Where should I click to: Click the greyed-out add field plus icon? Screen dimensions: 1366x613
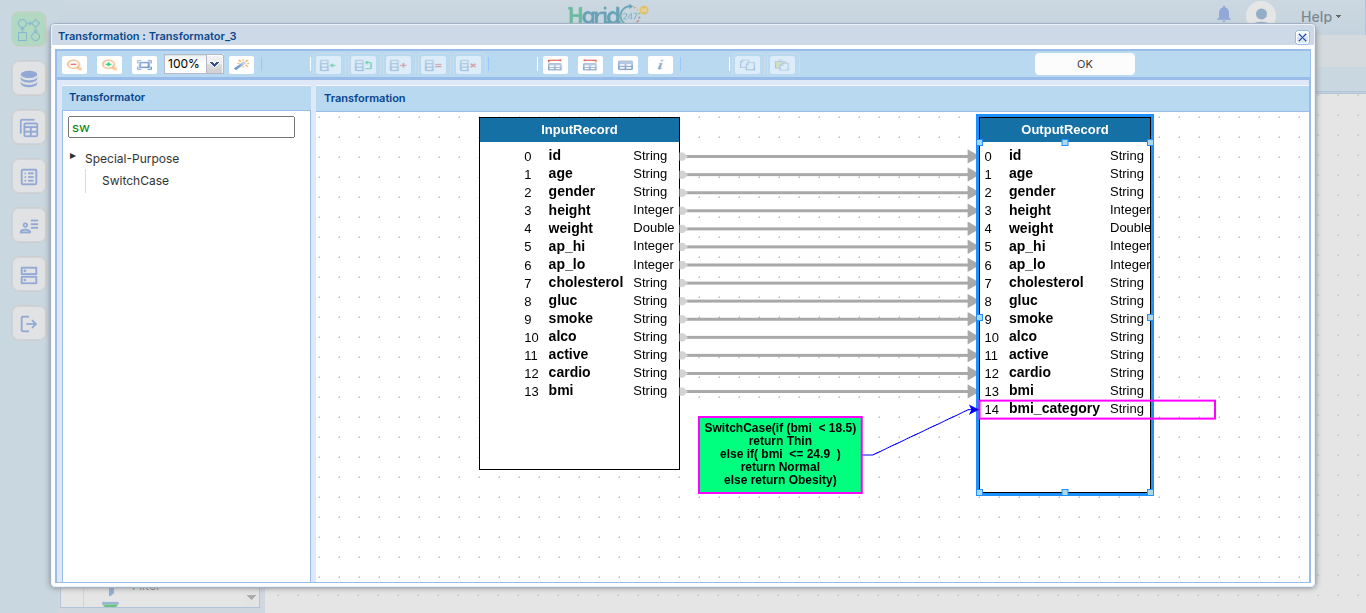point(398,64)
